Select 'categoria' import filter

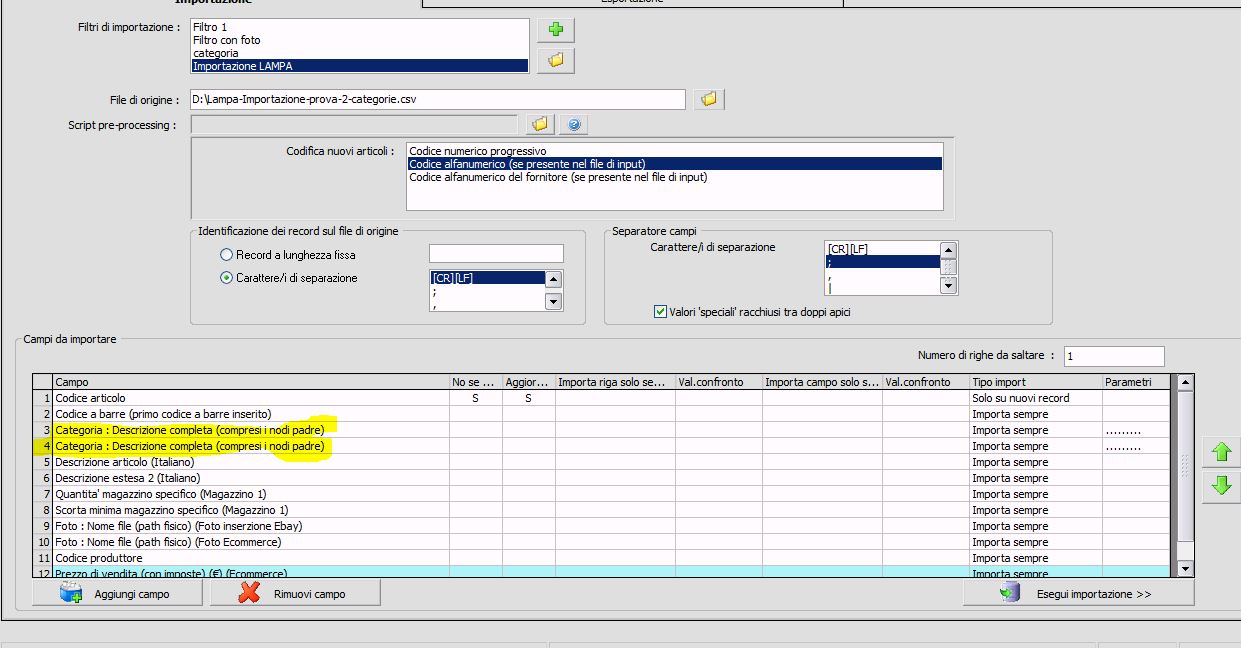(359, 53)
